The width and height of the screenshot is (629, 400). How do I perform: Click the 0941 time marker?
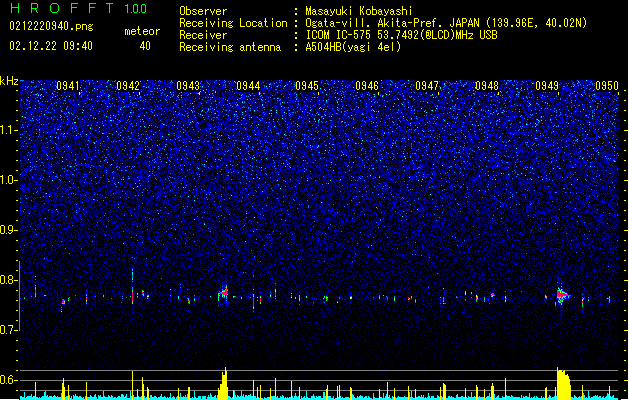[x=68, y=86]
